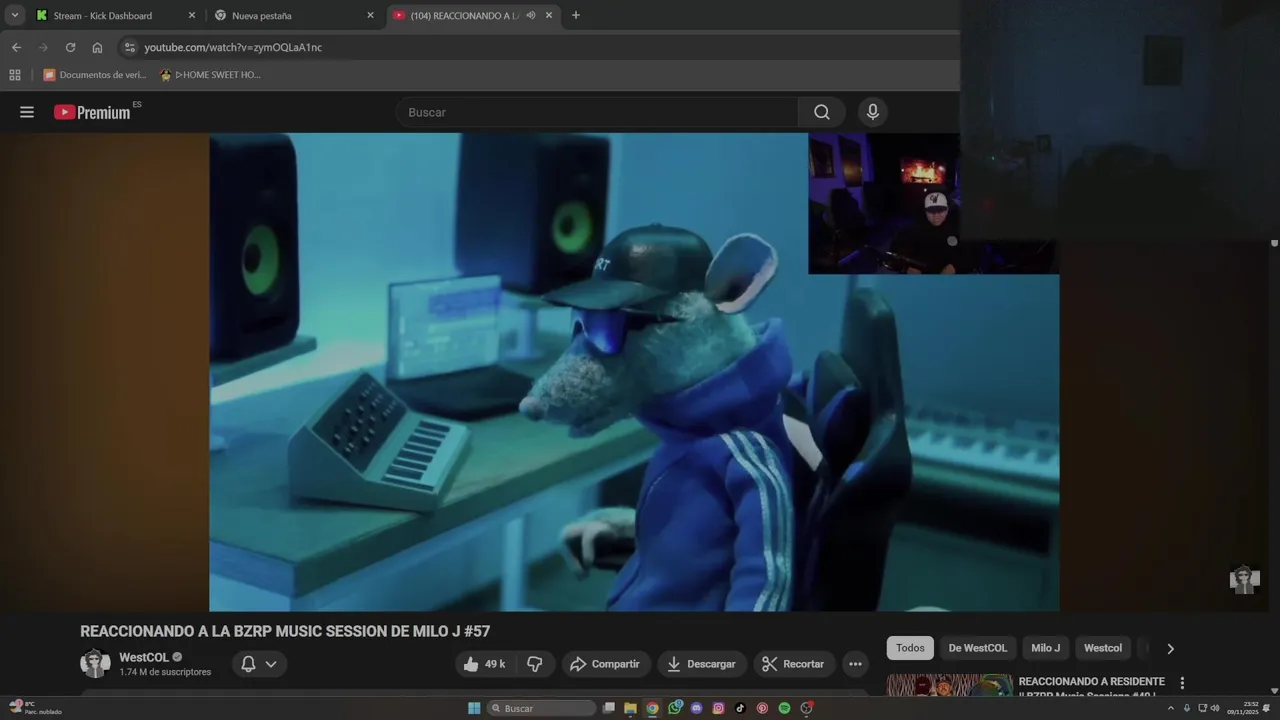
Task: Click the 1.74 M de suscriptores text
Action: tap(165, 672)
